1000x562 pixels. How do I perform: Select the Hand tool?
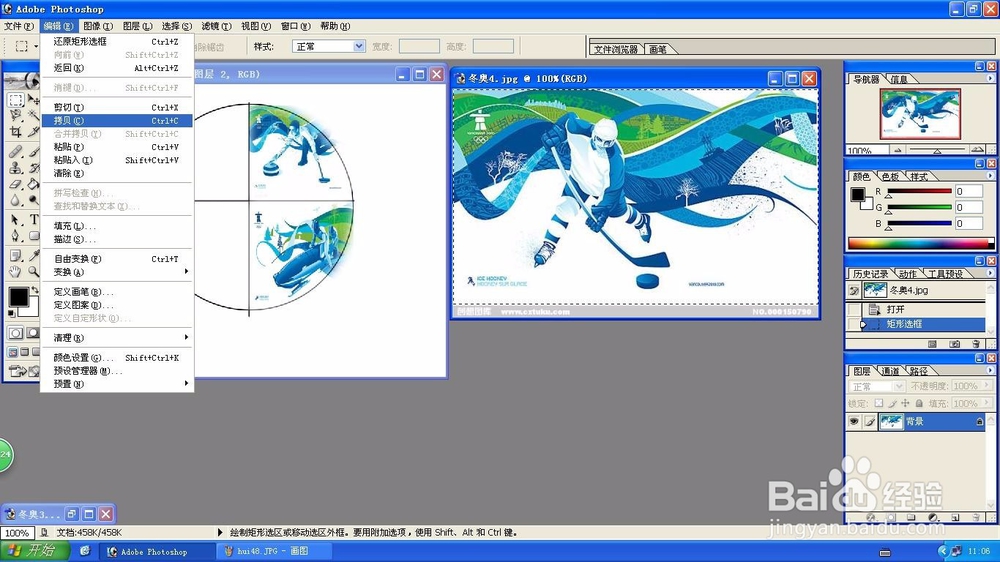(x=16, y=272)
